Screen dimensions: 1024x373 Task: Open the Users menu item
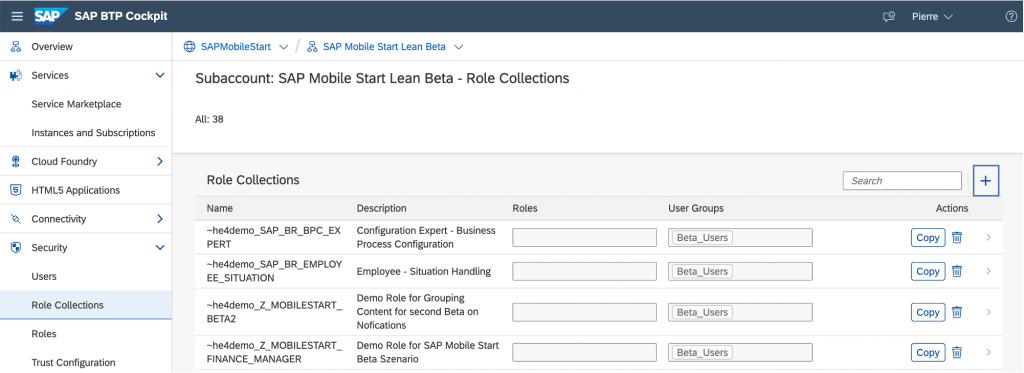coord(44,276)
